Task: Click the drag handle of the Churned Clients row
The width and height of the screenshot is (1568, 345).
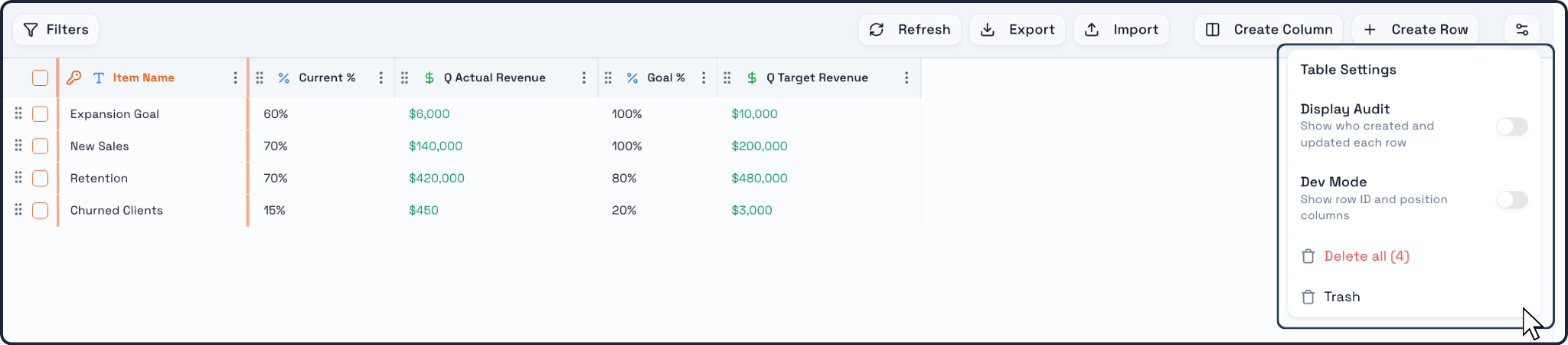Action: tap(18, 209)
